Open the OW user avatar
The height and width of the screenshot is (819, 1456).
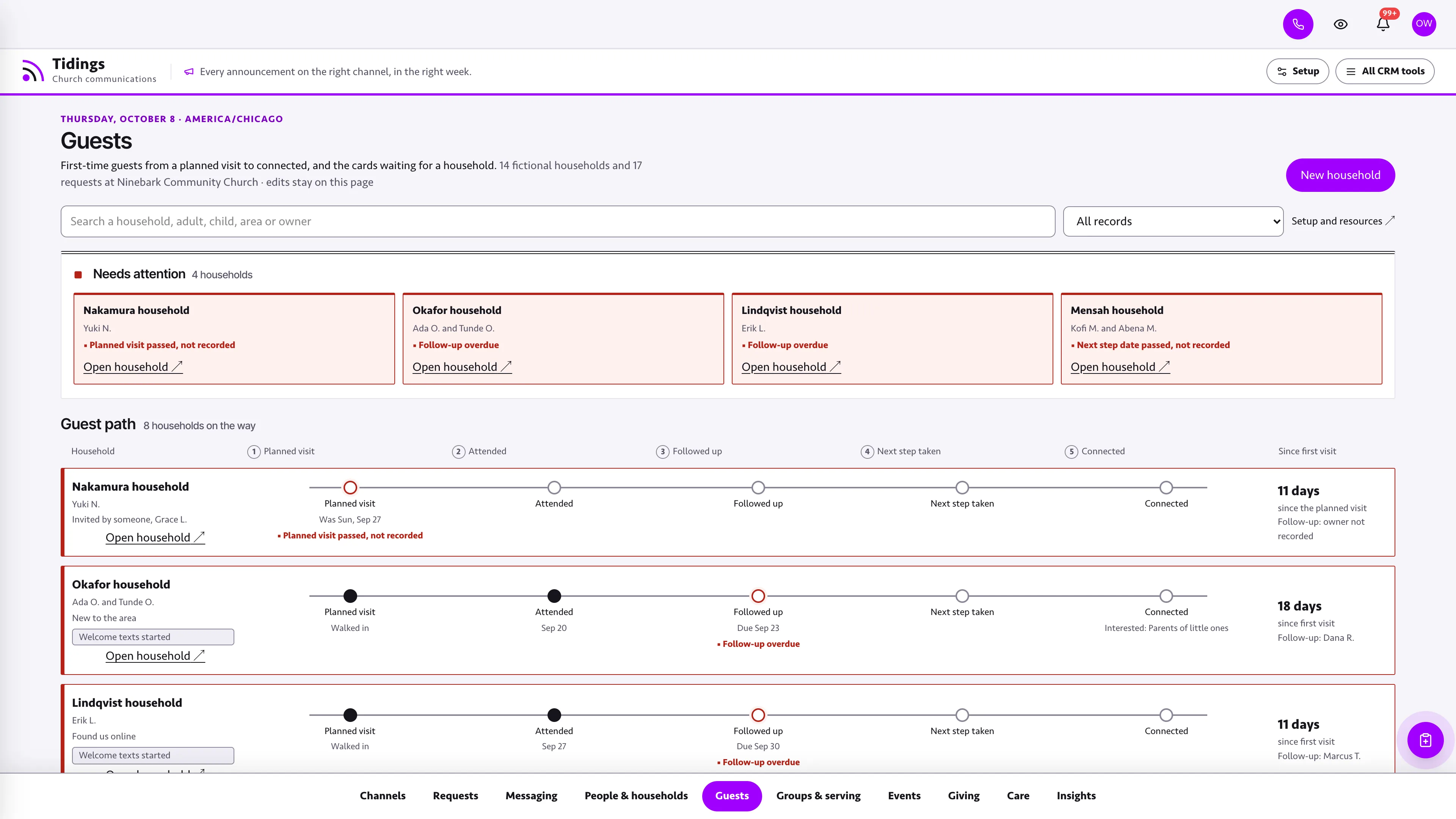[x=1424, y=24]
